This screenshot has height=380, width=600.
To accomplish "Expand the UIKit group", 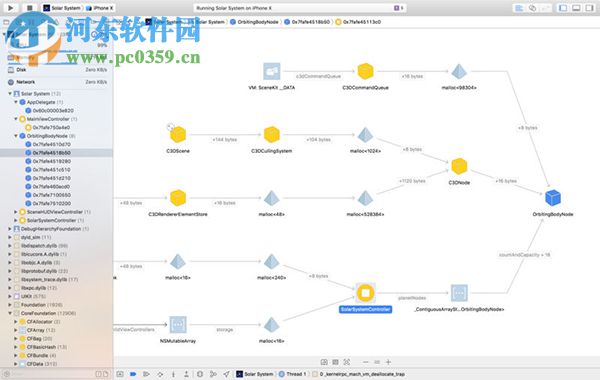I will [x=10, y=296].
